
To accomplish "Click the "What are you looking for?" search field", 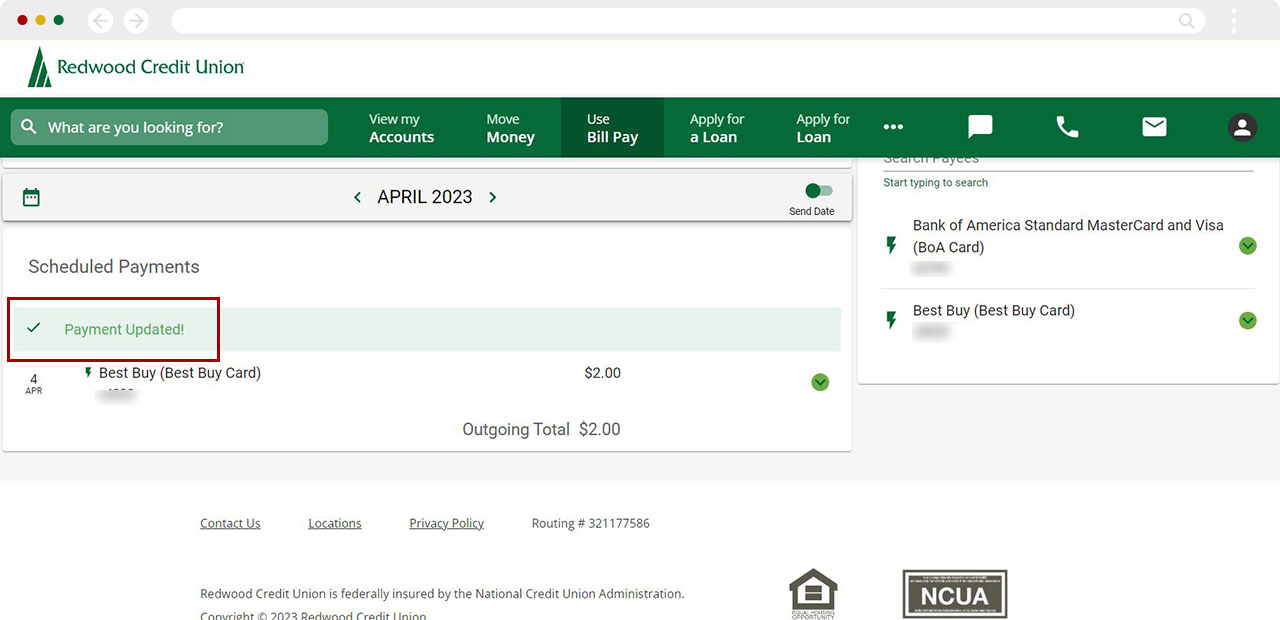I will pos(169,127).
